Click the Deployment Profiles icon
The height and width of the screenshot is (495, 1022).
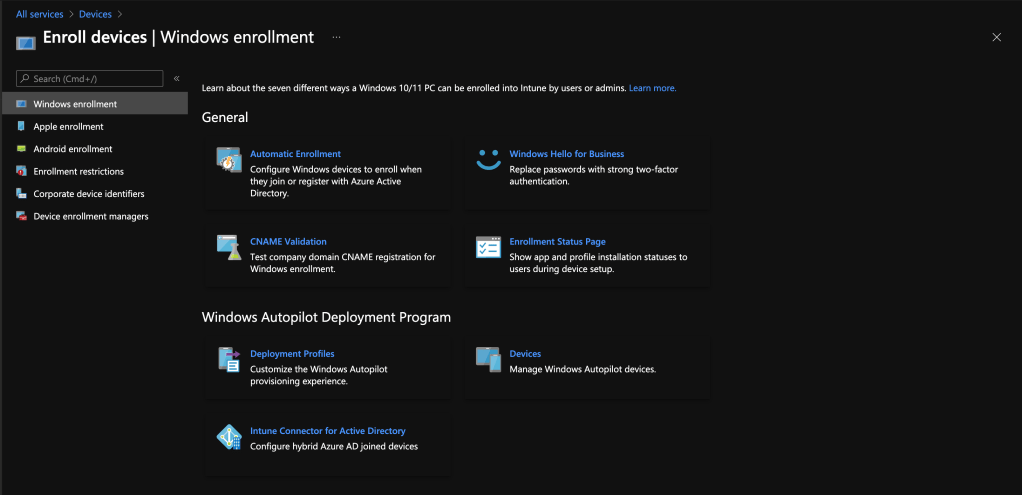(x=229, y=360)
